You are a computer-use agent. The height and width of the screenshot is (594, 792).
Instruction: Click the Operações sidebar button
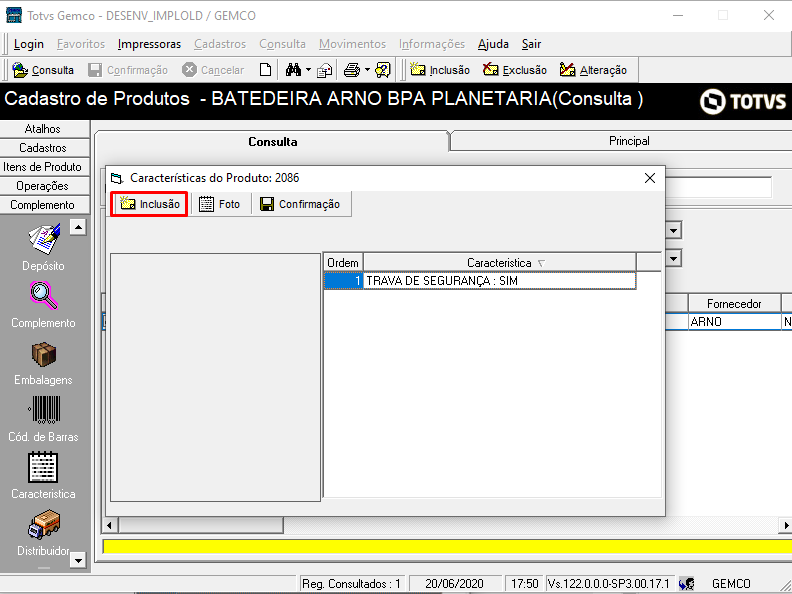pos(43,185)
